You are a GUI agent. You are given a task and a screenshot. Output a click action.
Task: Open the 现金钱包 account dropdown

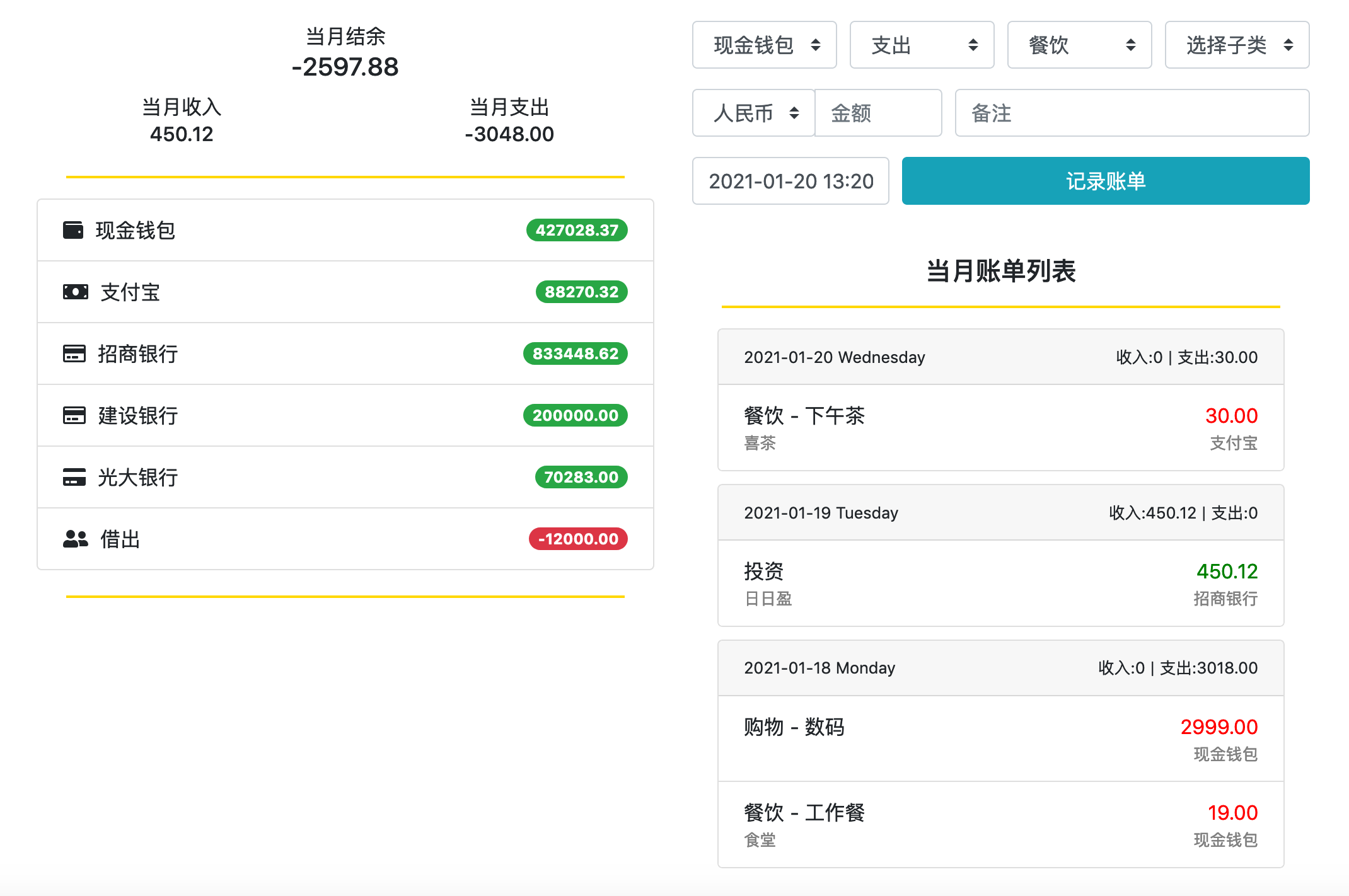tap(764, 45)
